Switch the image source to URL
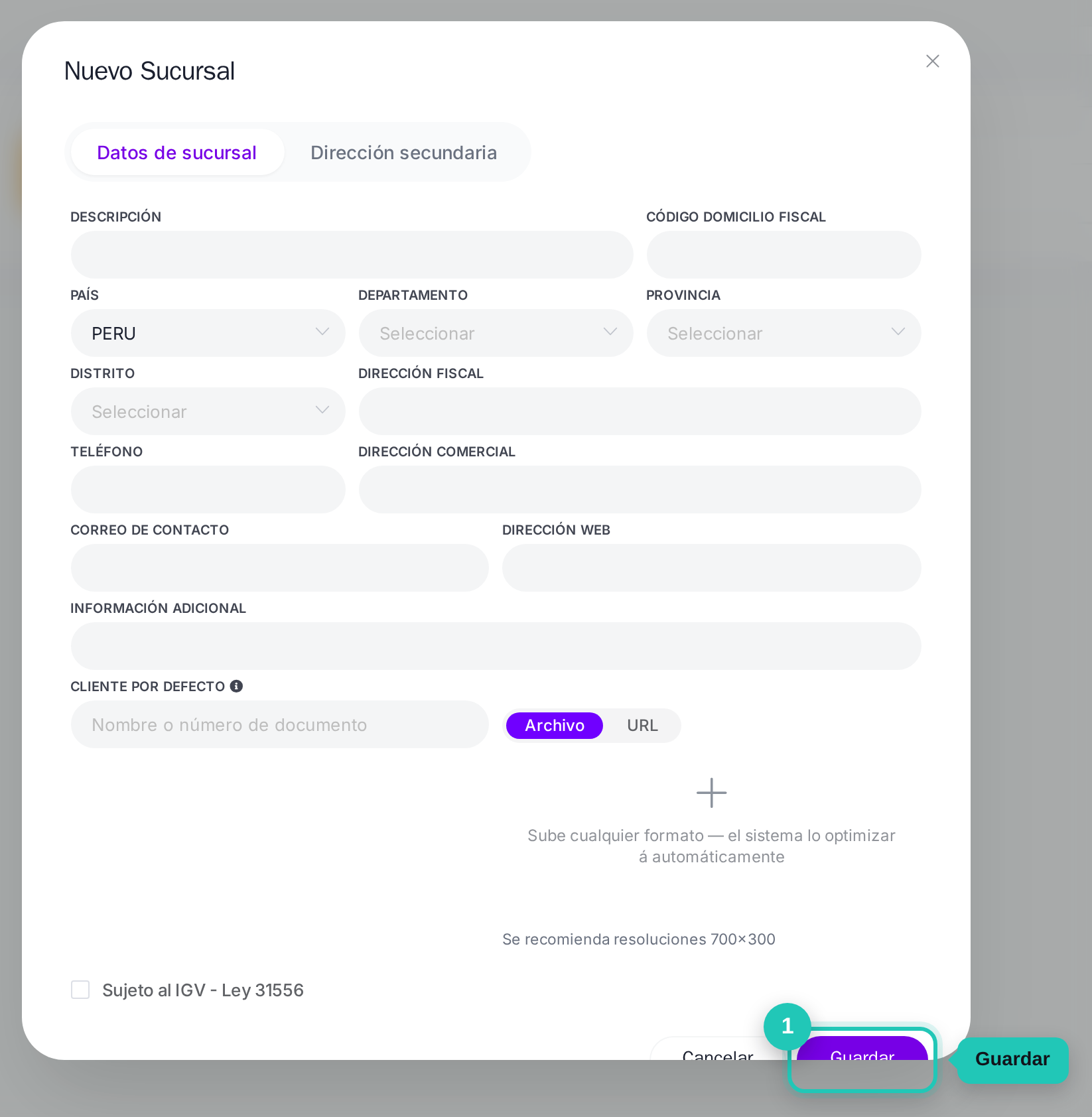Image resolution: width=1092 pixels, height=1117 pixels. (642, 725)
